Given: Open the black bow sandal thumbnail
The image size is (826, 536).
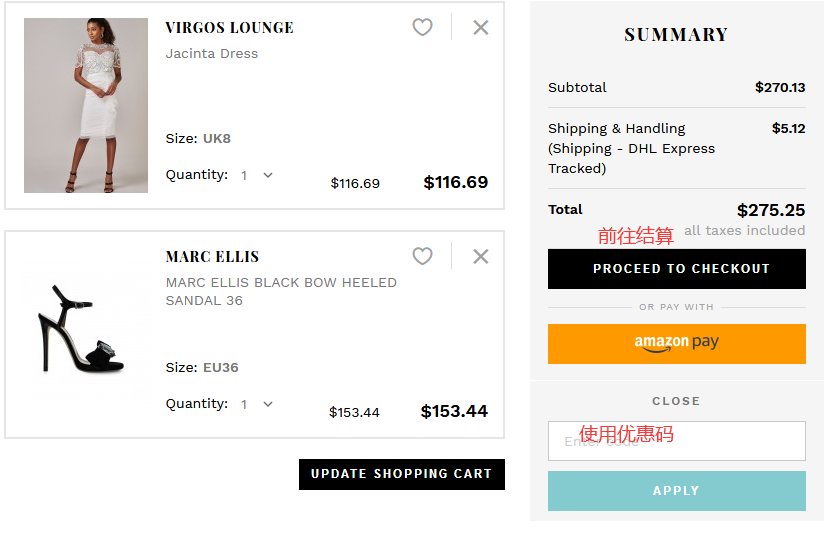Looking at the screenshot, I should point(84,332).
